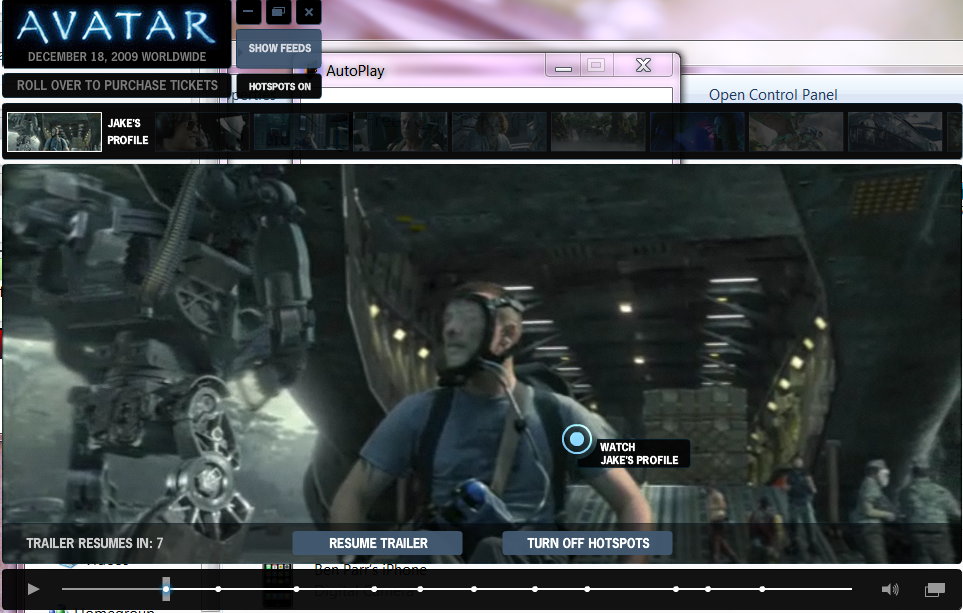This screenshot has width=963, height=613.
Task: Mute audio with the speaker icon
Action: (x=890, y=590)
